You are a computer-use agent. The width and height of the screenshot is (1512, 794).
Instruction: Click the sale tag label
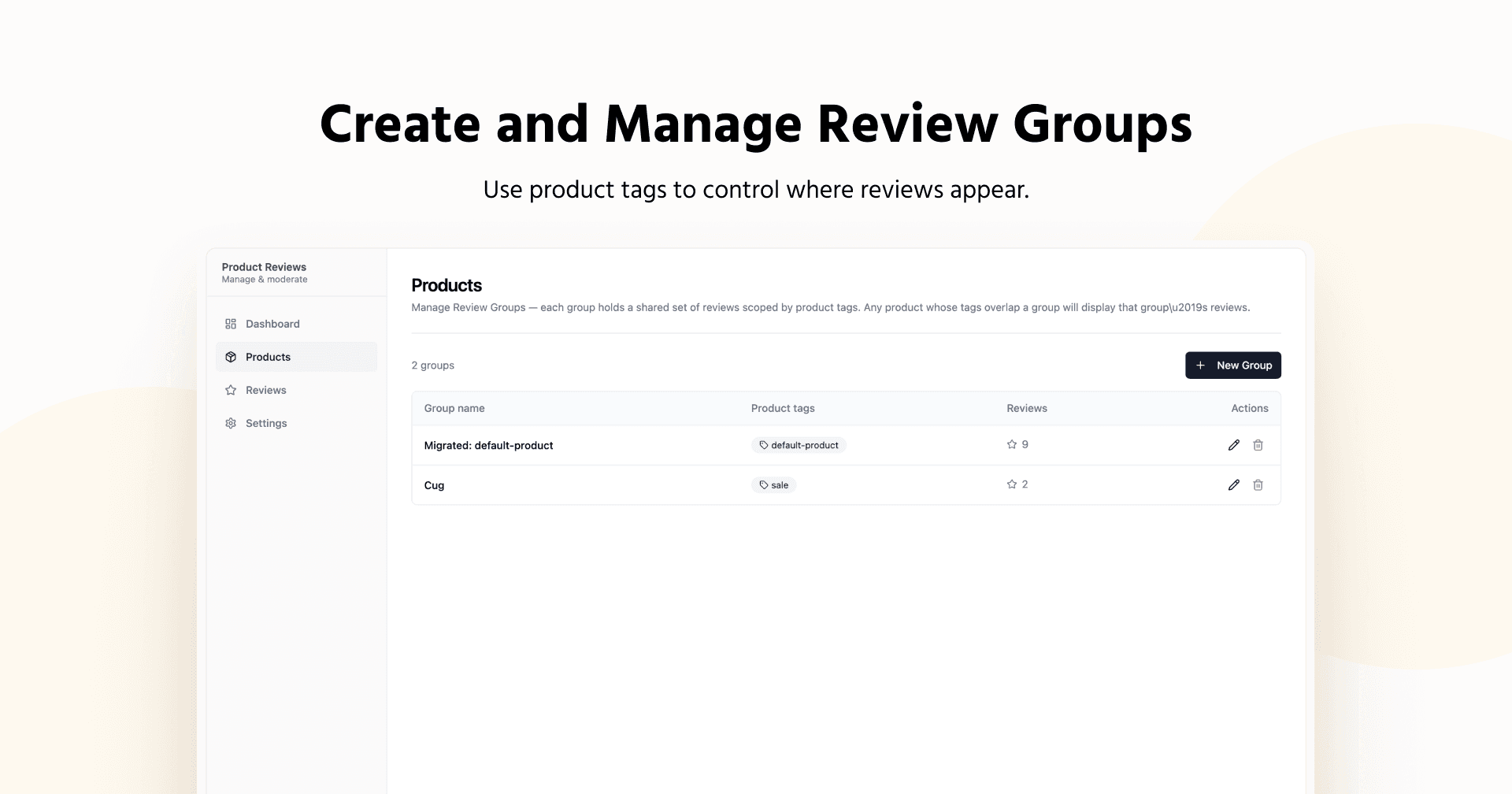pyautogui.click(x=780, y=485)
